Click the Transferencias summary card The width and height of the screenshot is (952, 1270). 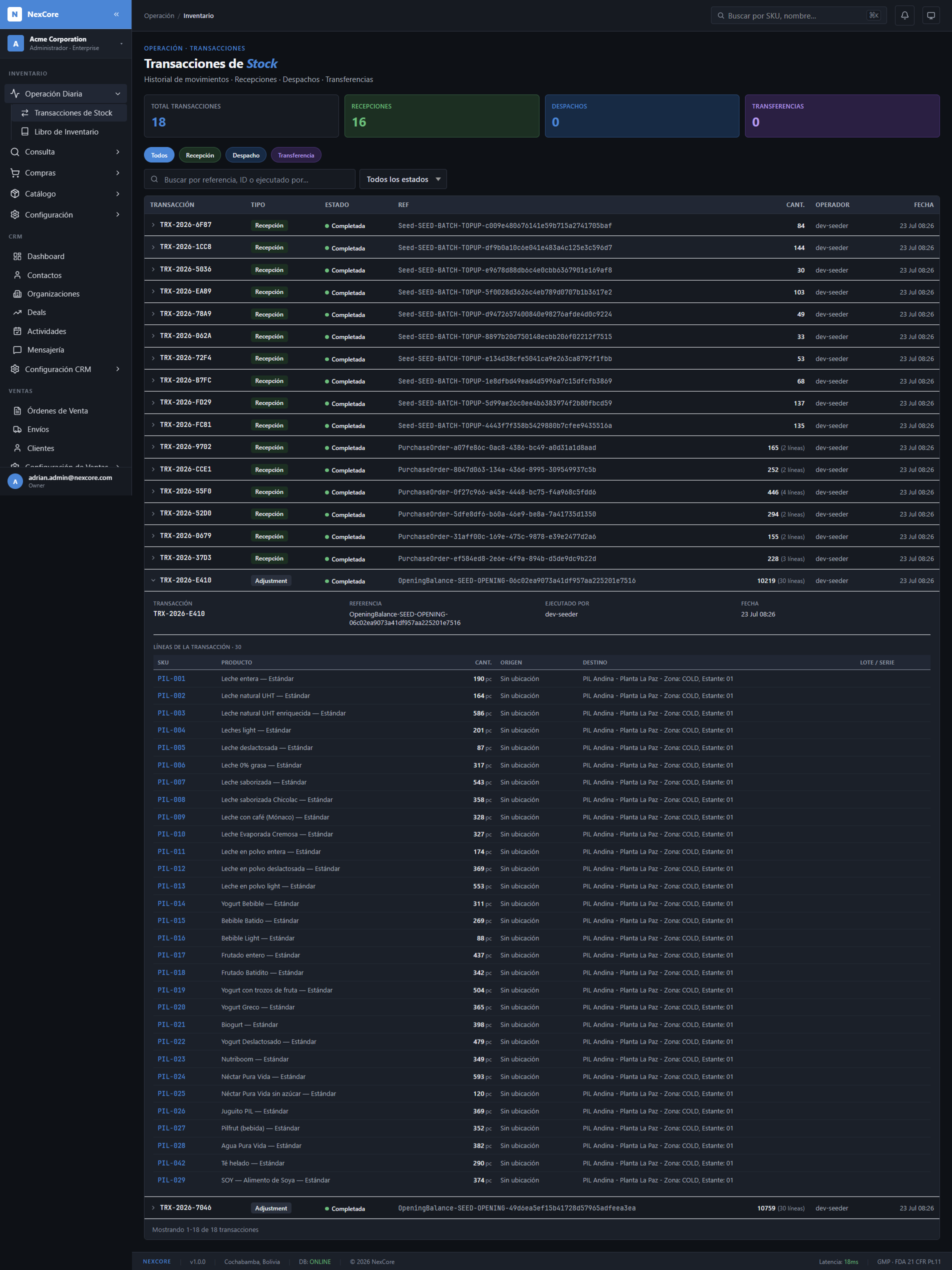[x=842, y=116]
